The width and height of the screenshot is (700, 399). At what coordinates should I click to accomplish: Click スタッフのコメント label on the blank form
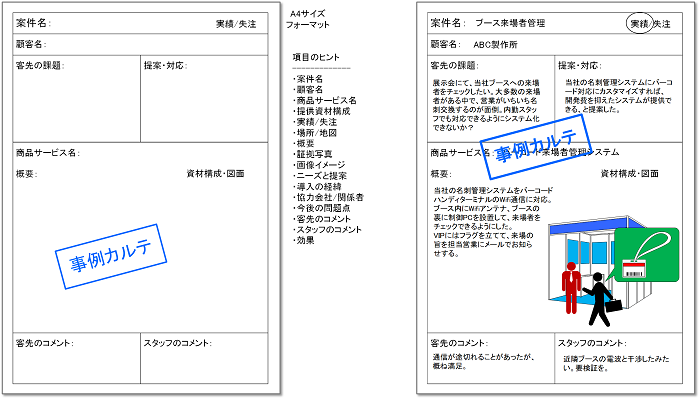click(177, 343)
